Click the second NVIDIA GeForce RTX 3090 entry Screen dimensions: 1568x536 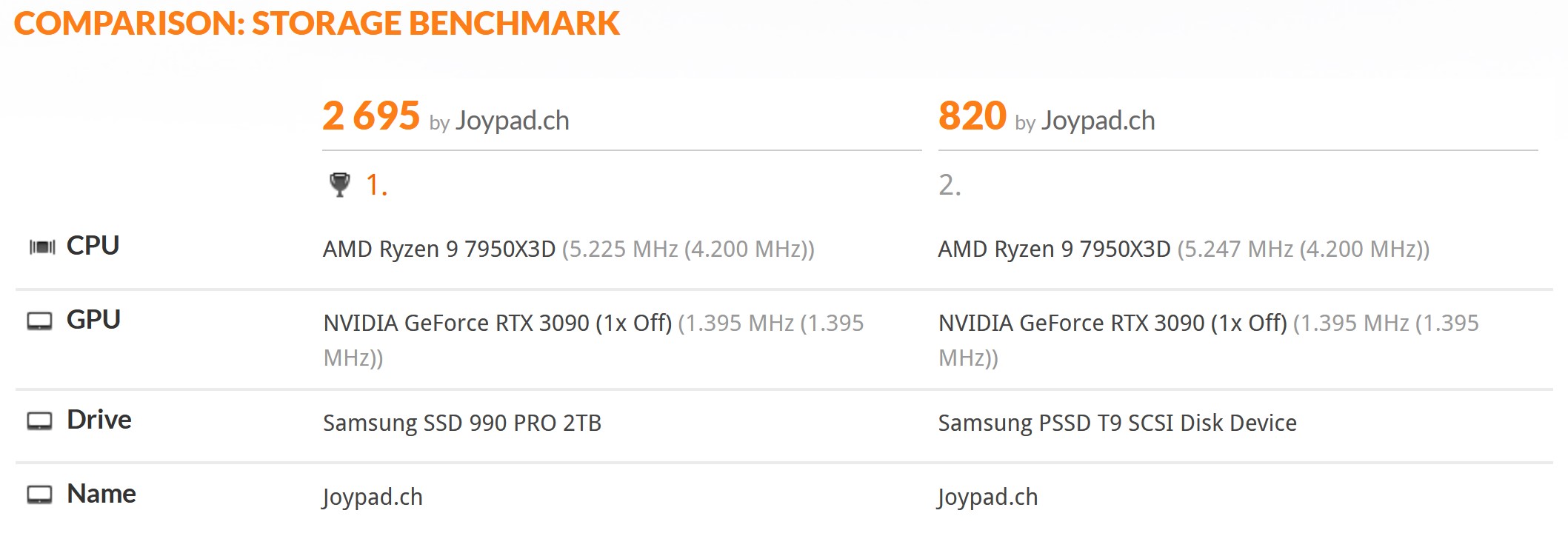click(x=1112, y=323)
